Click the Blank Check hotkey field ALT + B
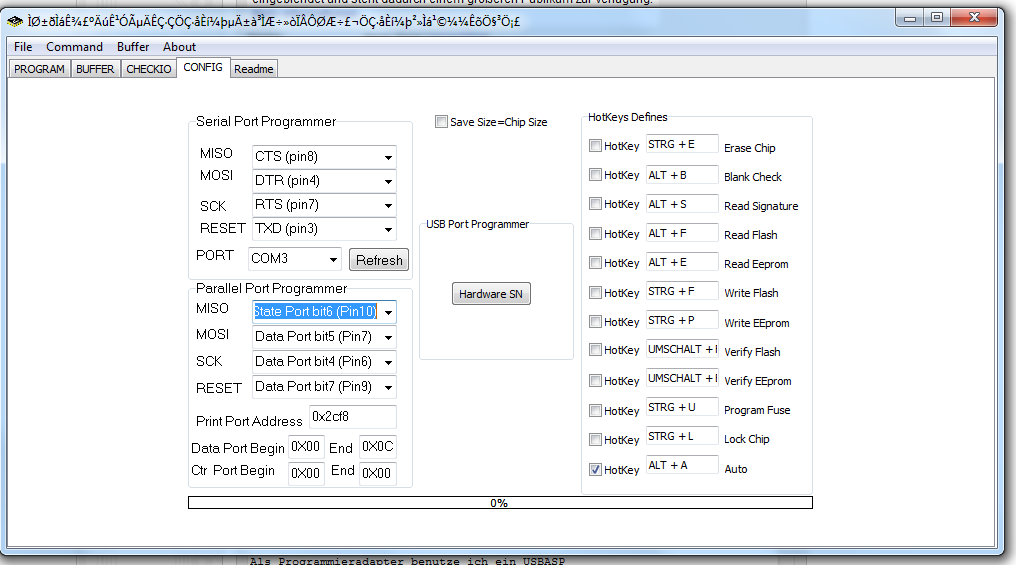Viewport: 1016px width, 565px height. tap(682, 175)
